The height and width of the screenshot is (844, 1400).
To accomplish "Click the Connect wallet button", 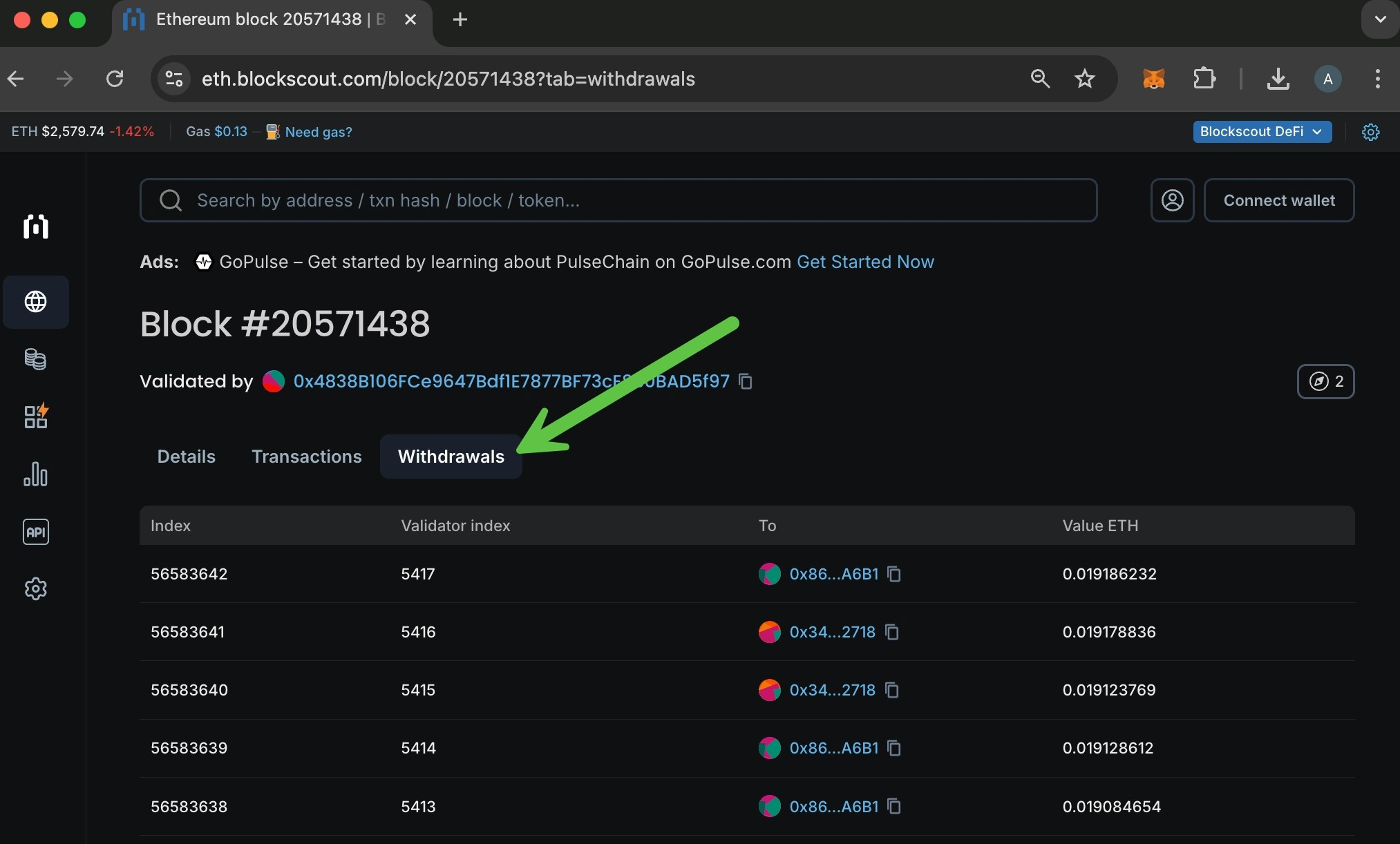I will tap(1278, 200).
